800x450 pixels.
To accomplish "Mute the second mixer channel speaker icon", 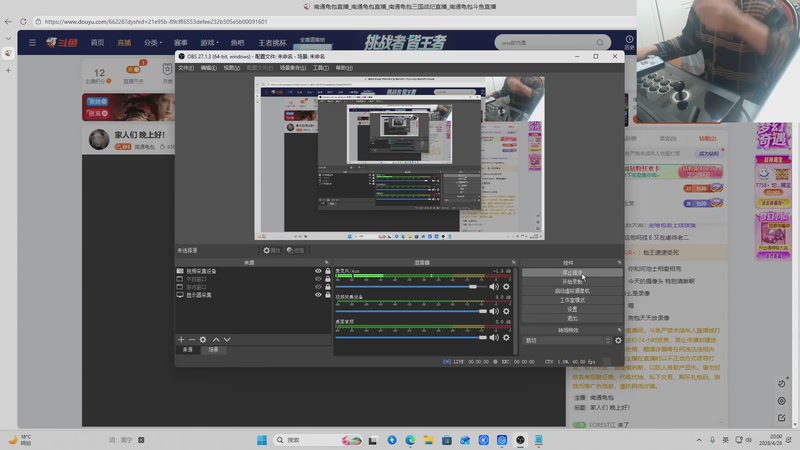I will [494, 311].
